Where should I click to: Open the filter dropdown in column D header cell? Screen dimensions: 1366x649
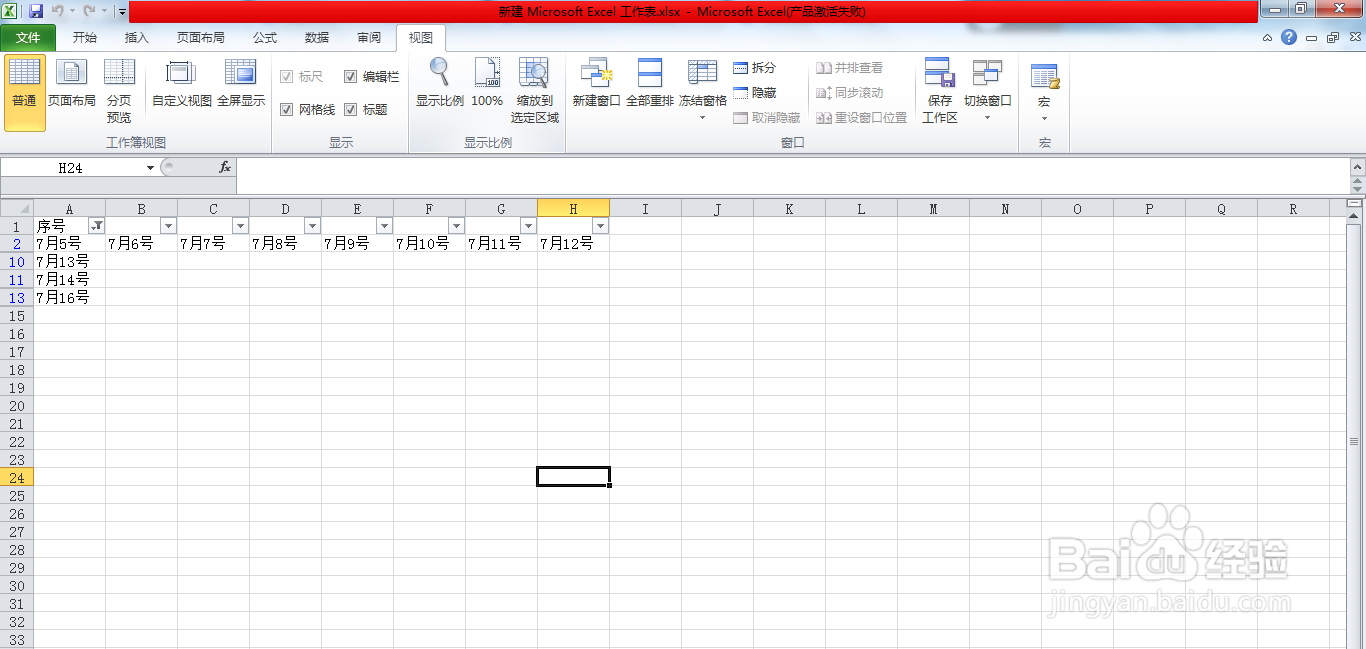click(x=313, y=226)
